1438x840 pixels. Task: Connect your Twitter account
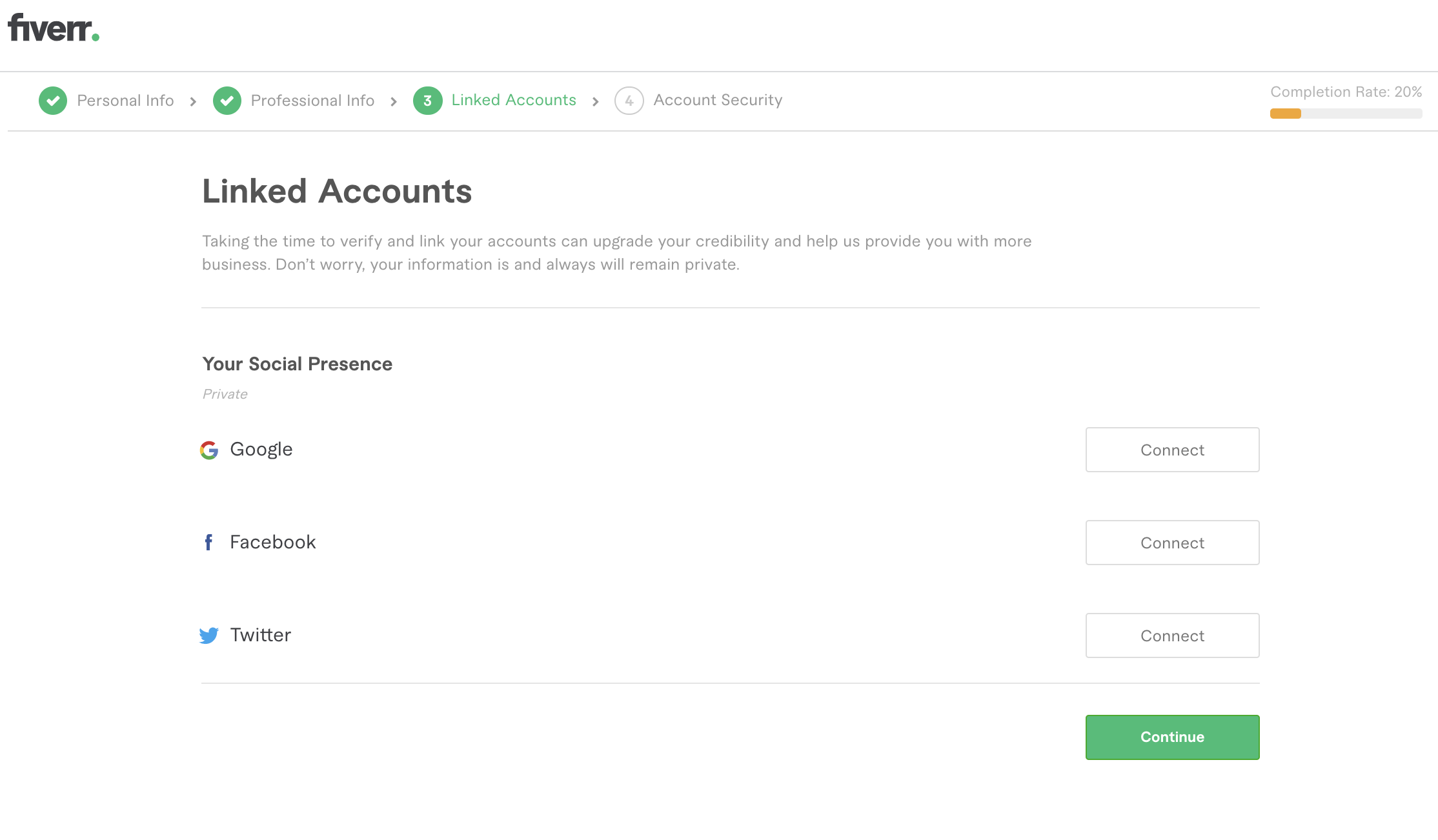click(x=1172, y=635)
